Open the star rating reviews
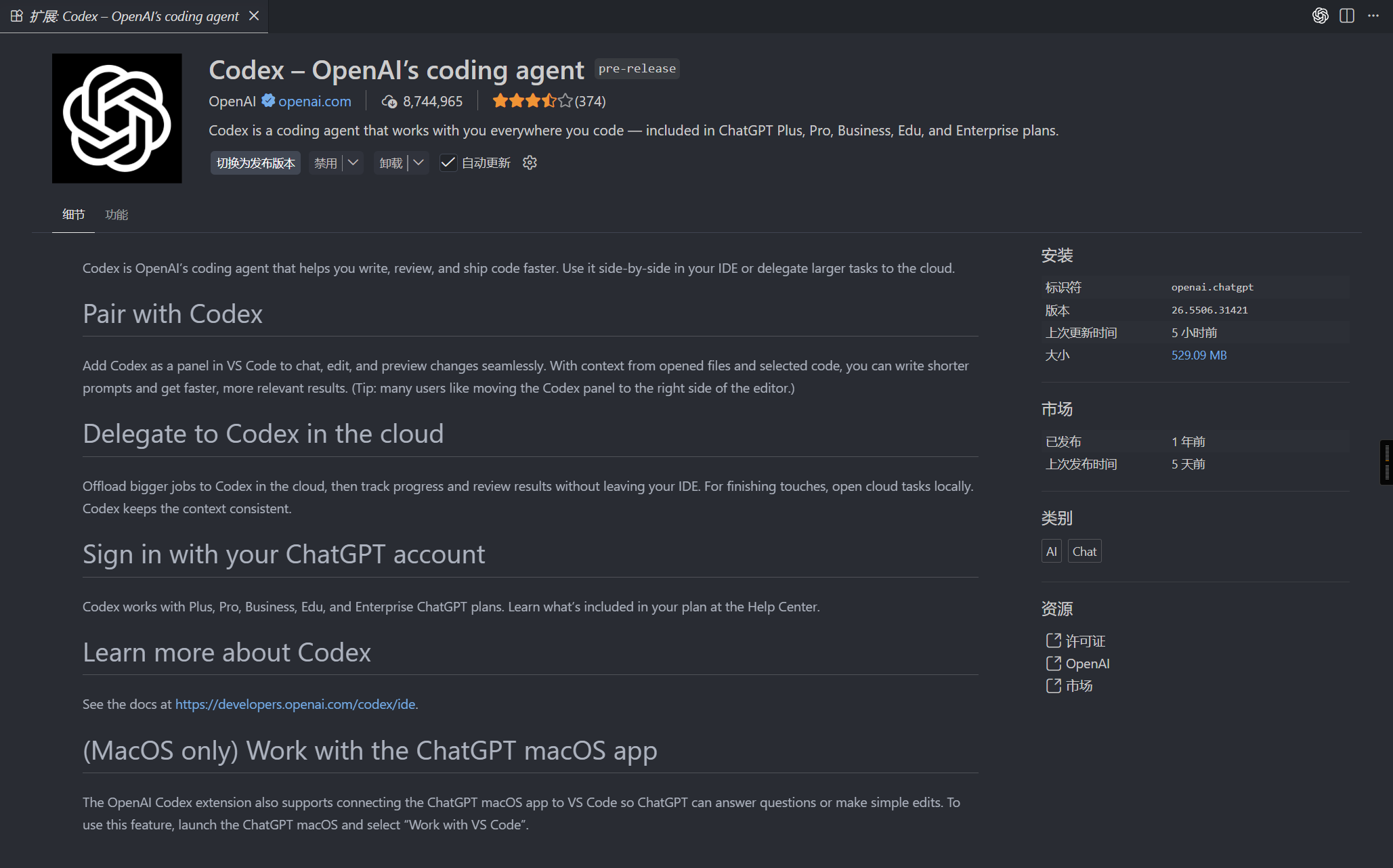The height and width of the screenshot is (868, 1393). tap(532, 101)
